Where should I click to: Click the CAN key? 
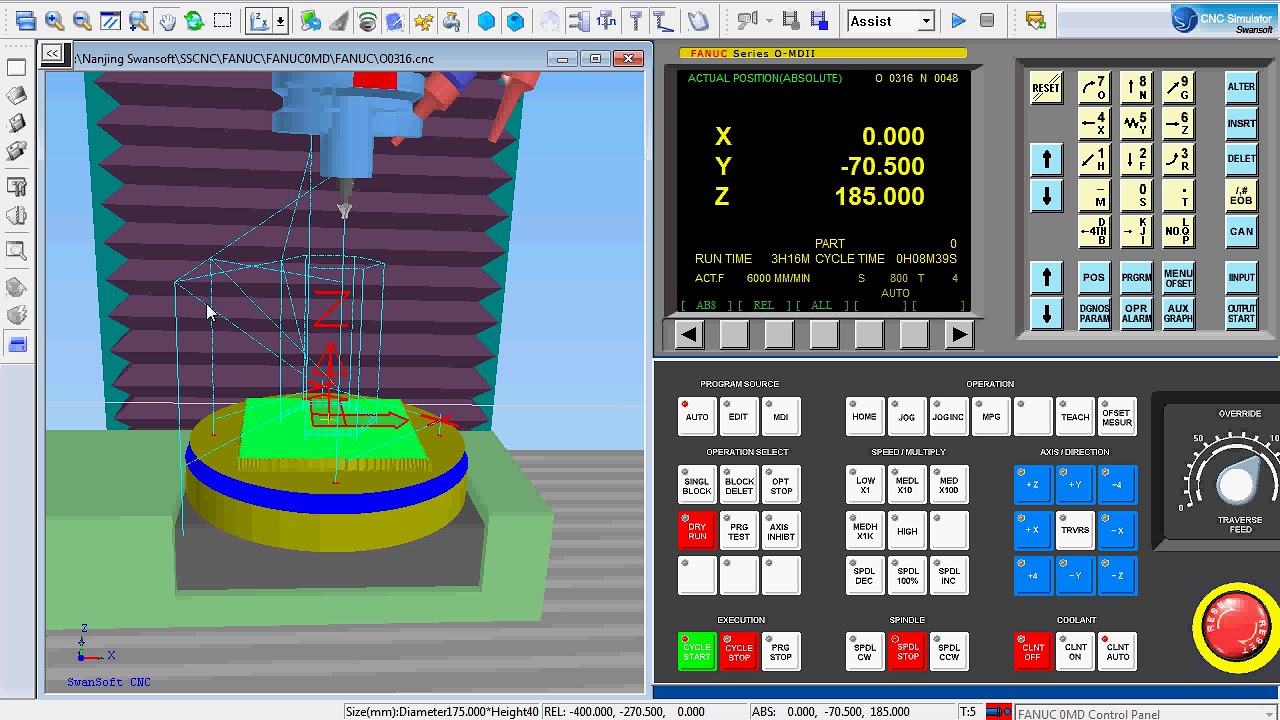[1241, 231]
